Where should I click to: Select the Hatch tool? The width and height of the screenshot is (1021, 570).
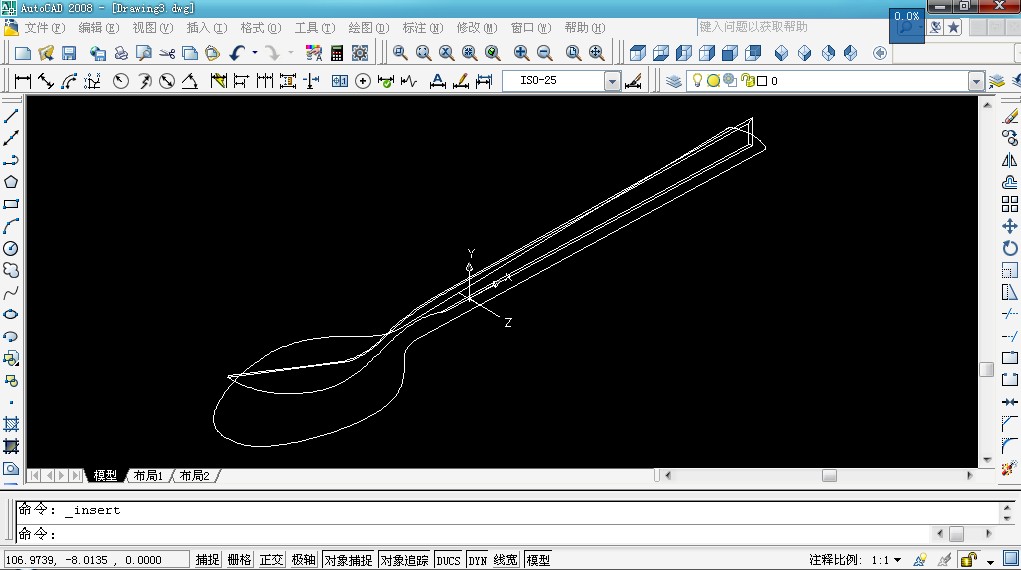(11, 424)
